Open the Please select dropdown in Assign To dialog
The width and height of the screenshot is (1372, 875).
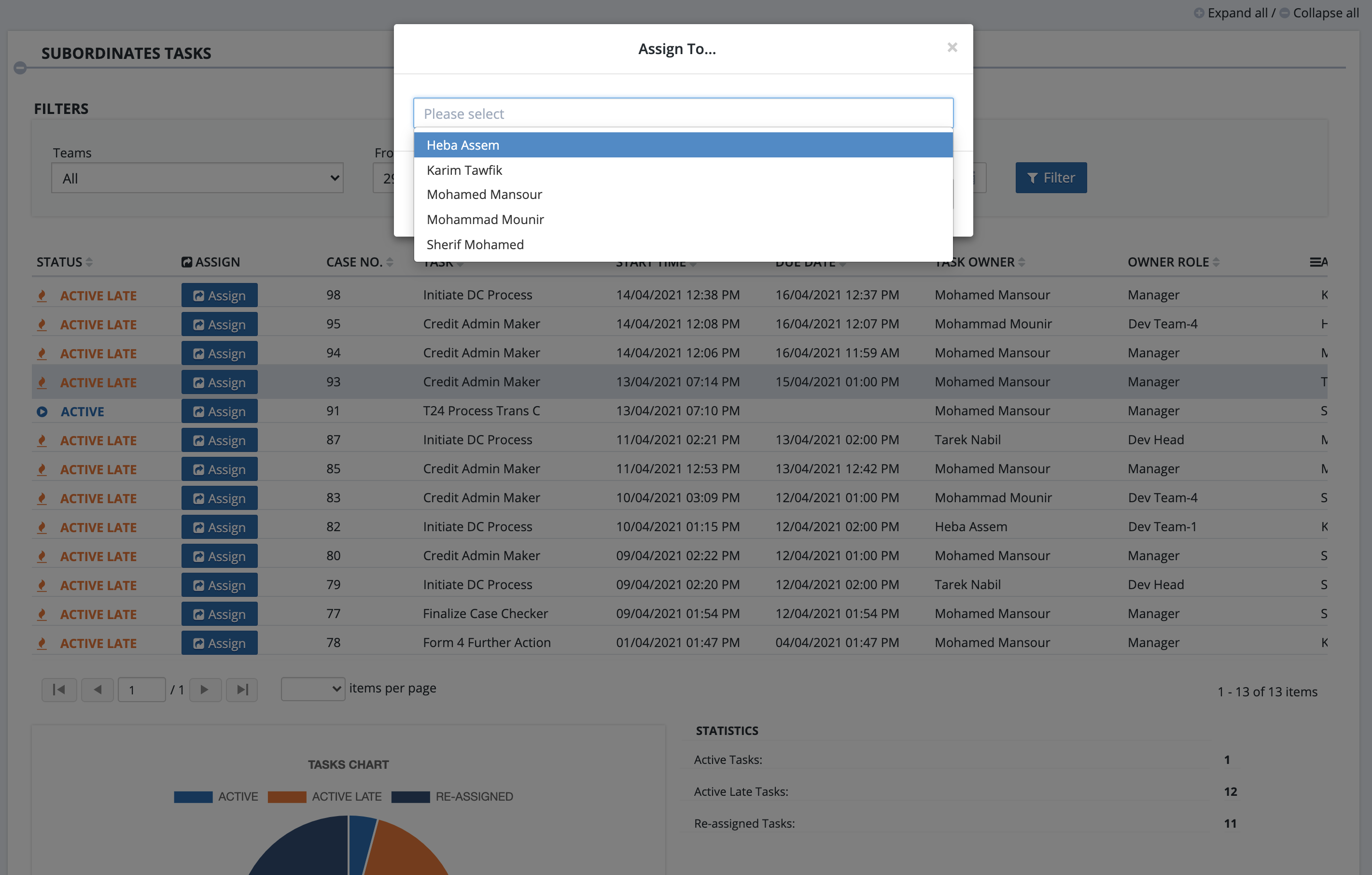[x=683, y=113]
